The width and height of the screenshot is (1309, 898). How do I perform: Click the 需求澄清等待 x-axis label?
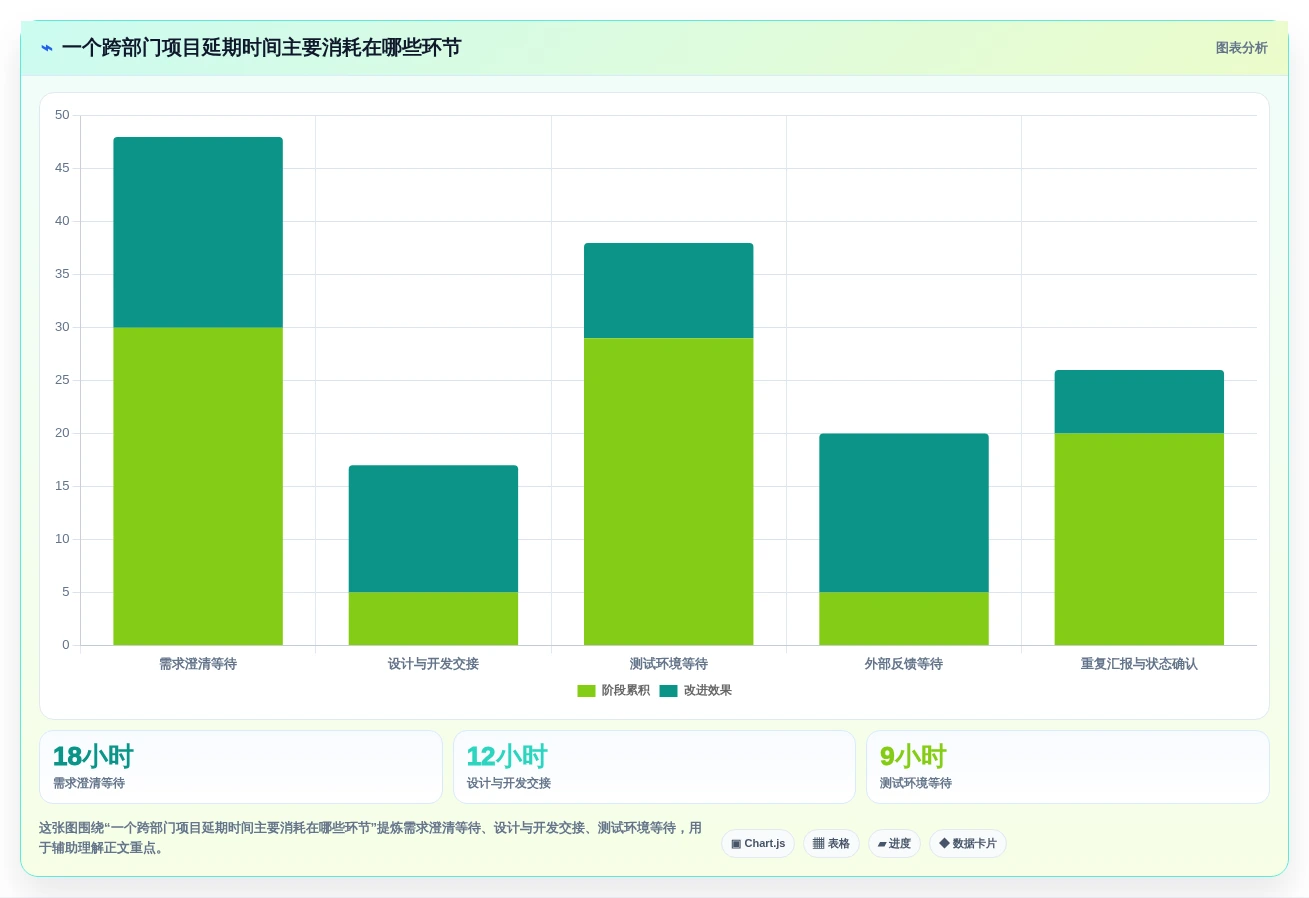pos(198,664)
